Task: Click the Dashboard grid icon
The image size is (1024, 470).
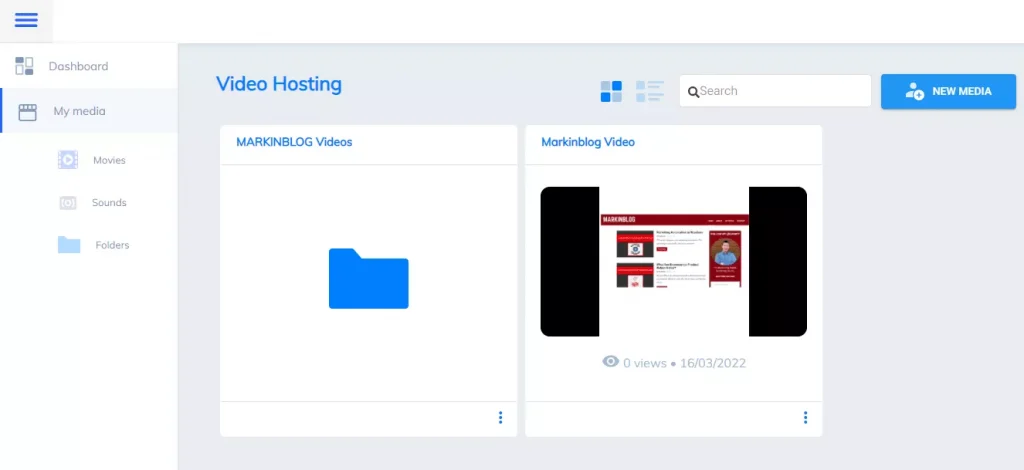Action: click(x=25, y=66)
